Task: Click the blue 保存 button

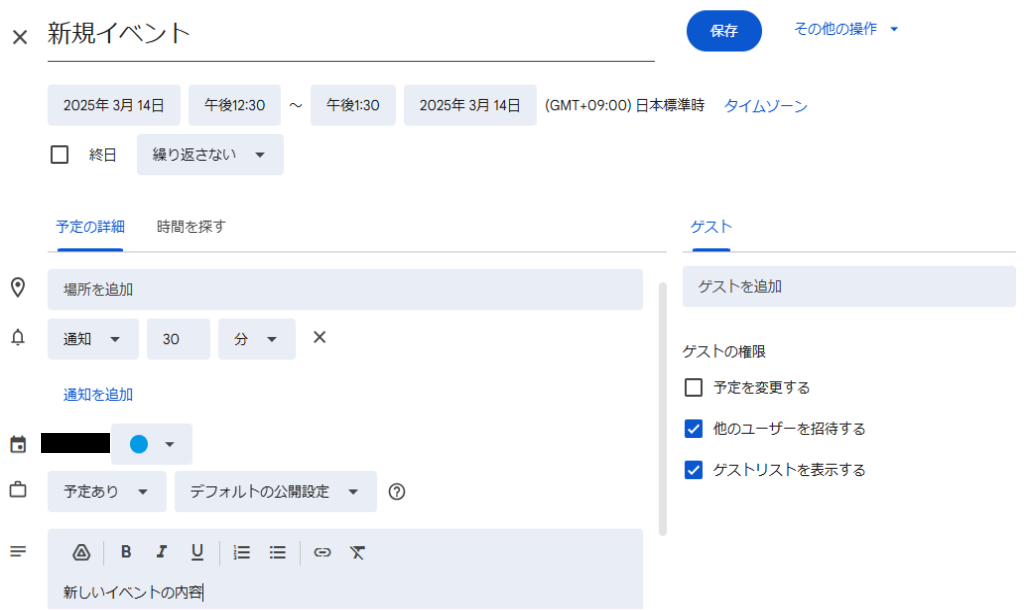Action: 724,31
